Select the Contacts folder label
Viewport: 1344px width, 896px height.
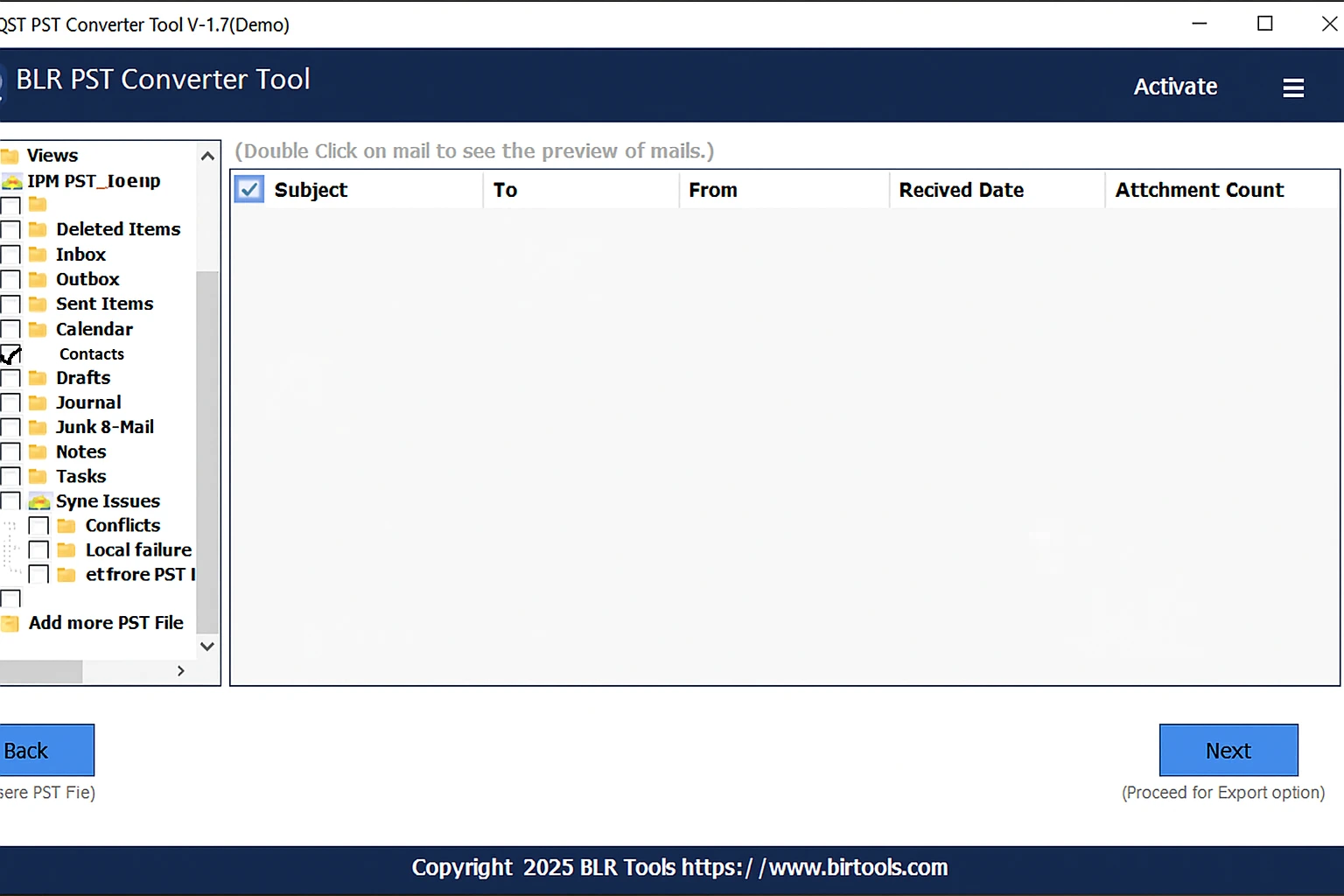click(92, 354)
